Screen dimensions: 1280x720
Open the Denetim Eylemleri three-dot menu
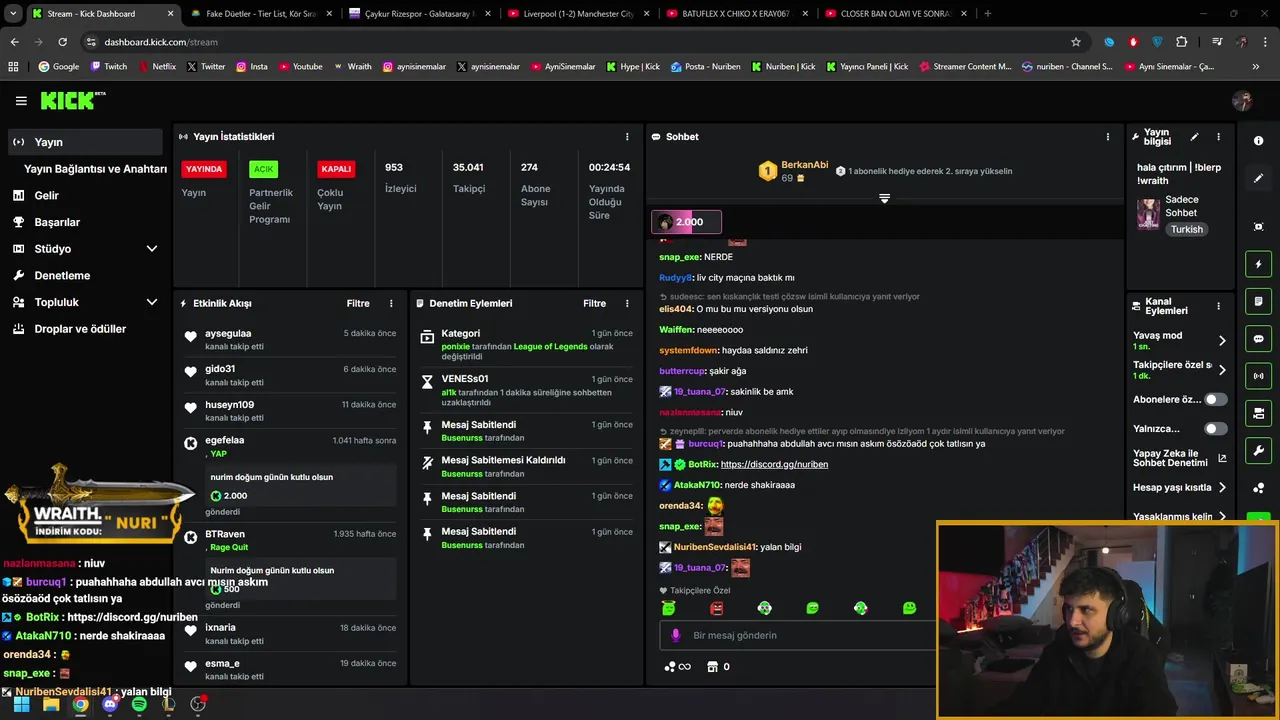click(627, 303)
